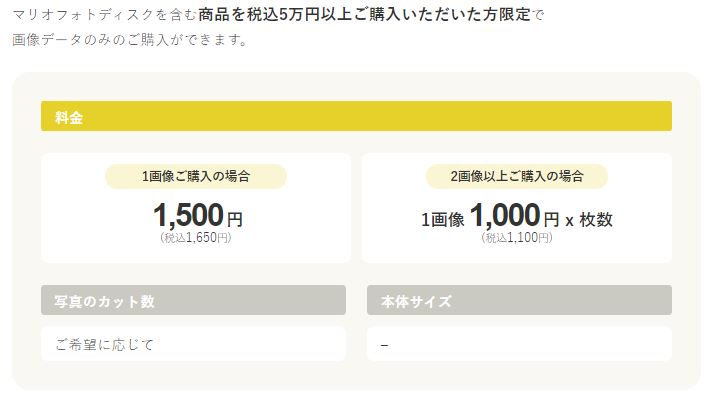Click the (税込1,100円) tax-included note

click(516, 238)
